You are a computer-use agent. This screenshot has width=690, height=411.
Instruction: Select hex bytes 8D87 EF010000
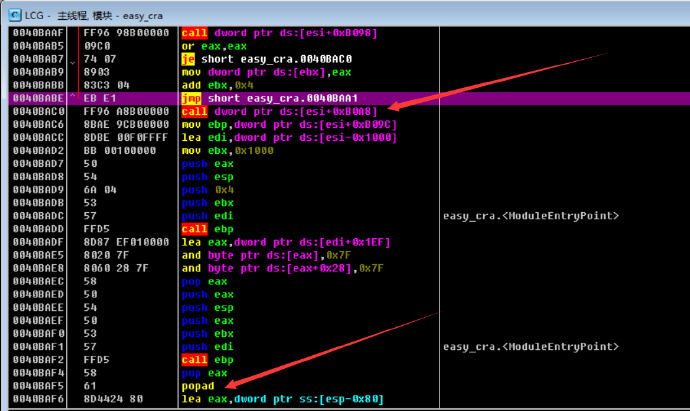click(x=126, y=242)
